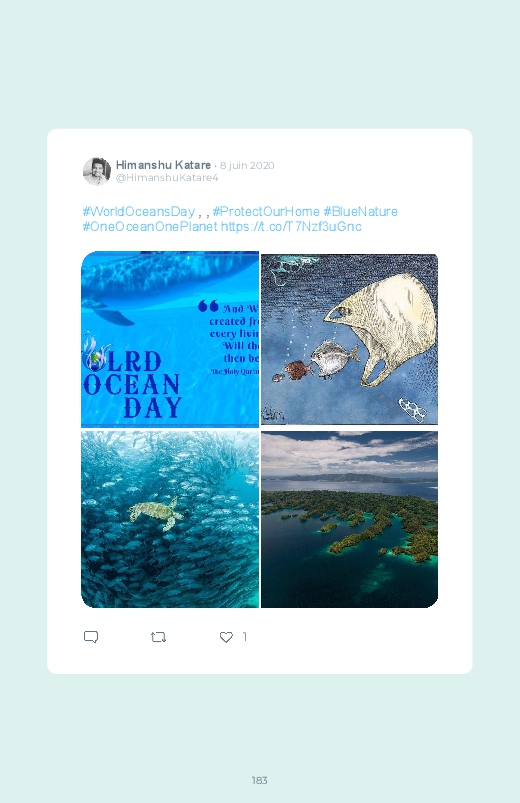Click the retweet arrows icon
Screen dimensions: 520x803
click(158, 637)
